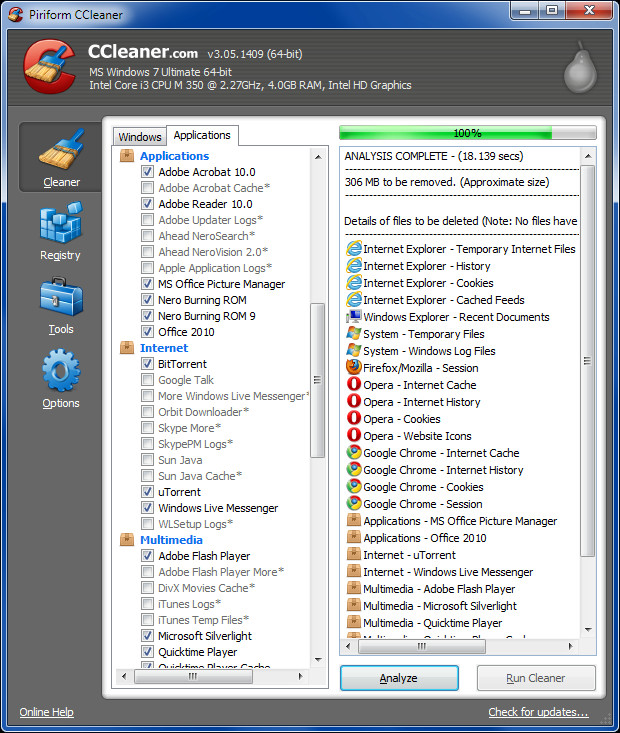Image resolution: width=620 pixels, height=733 pixels.
Task: Click the CCleaner logo in header
Action: [x=50, y=66]
